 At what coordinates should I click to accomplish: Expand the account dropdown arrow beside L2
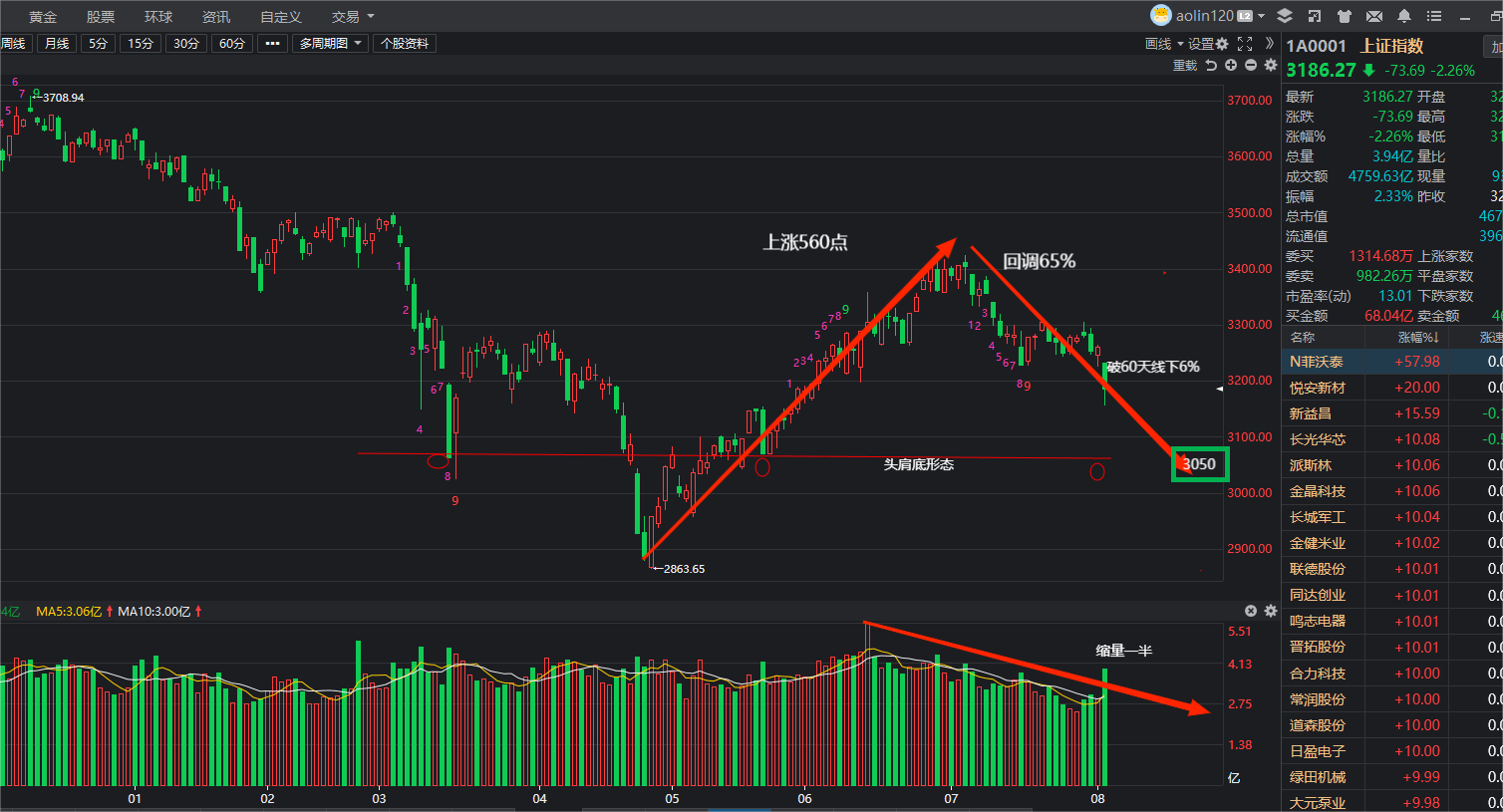pos(1261,16)
